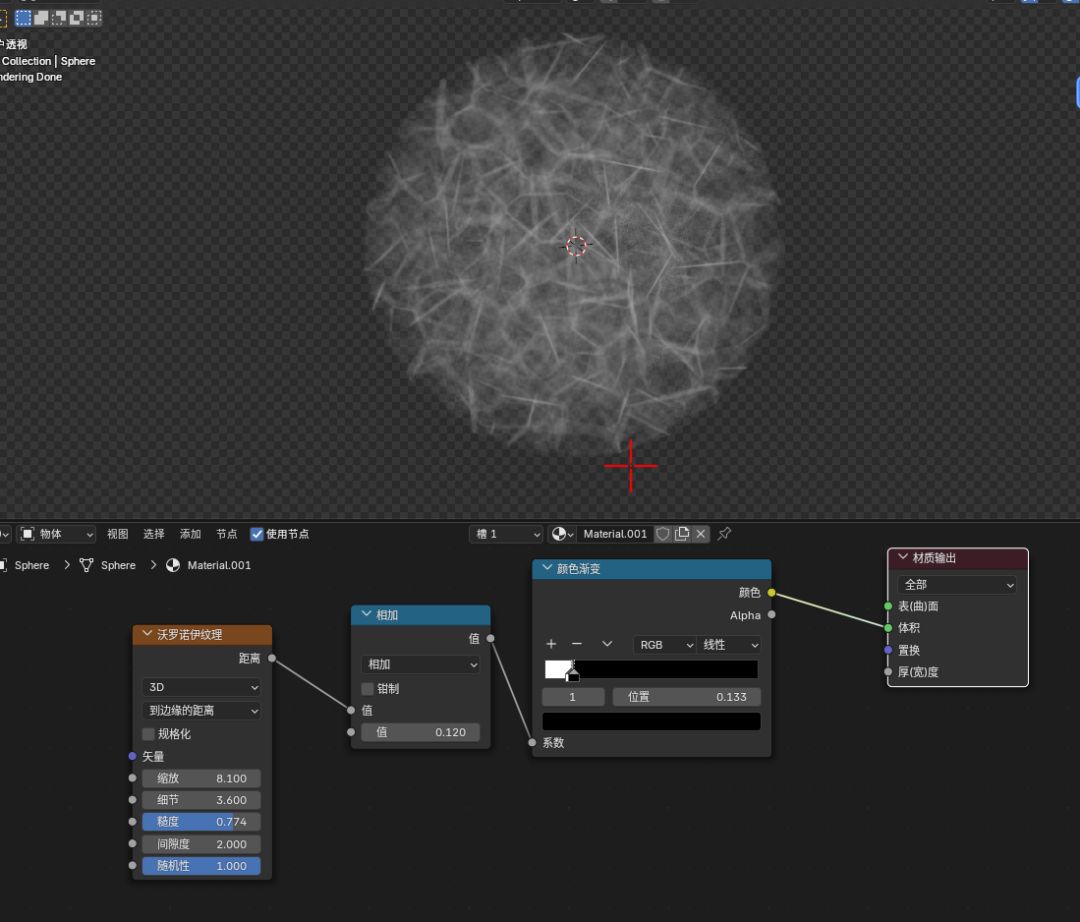Add a color stop with plus icon

[x=551, y=644]
